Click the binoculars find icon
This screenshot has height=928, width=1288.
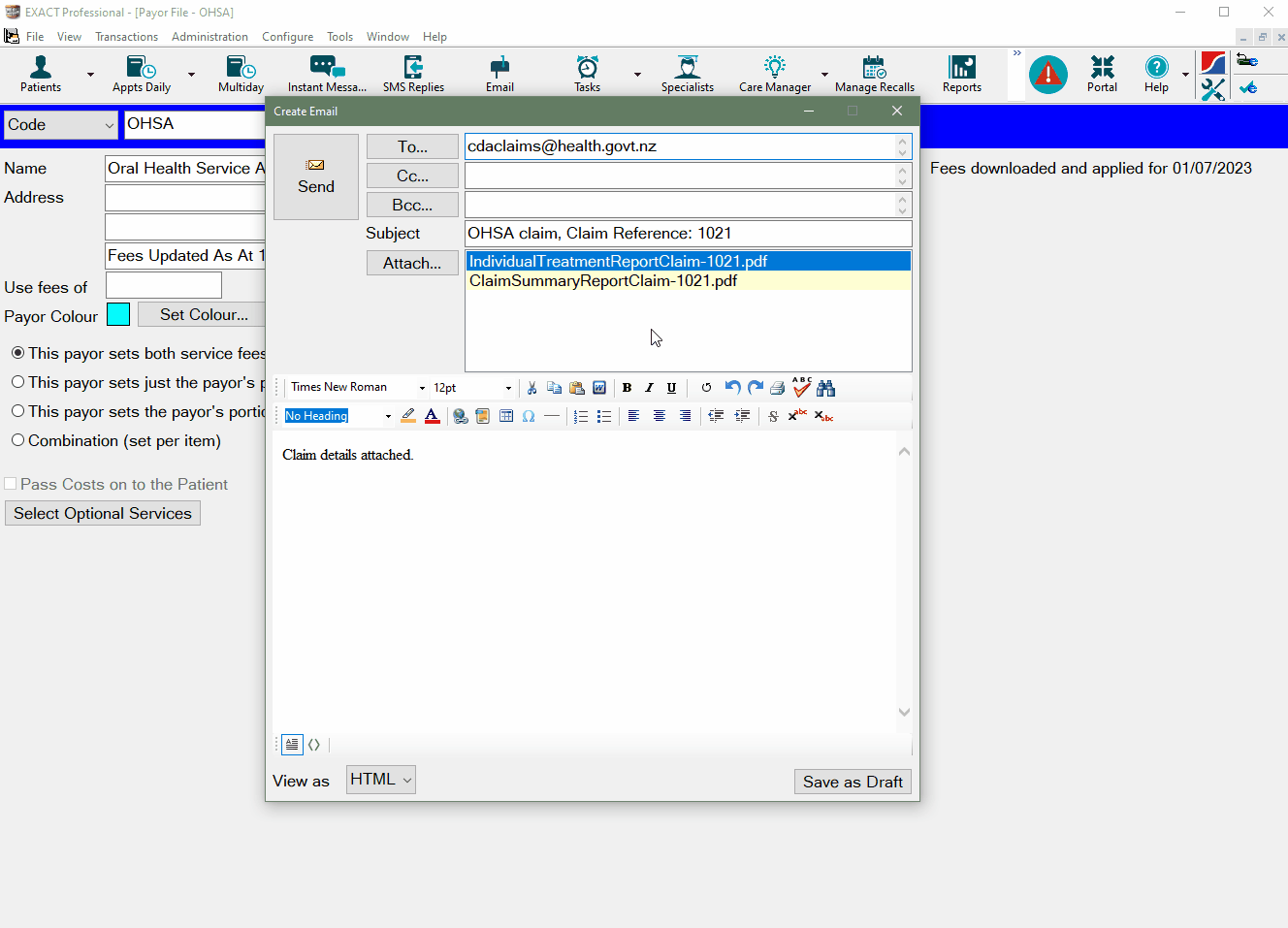coord(825,388)
